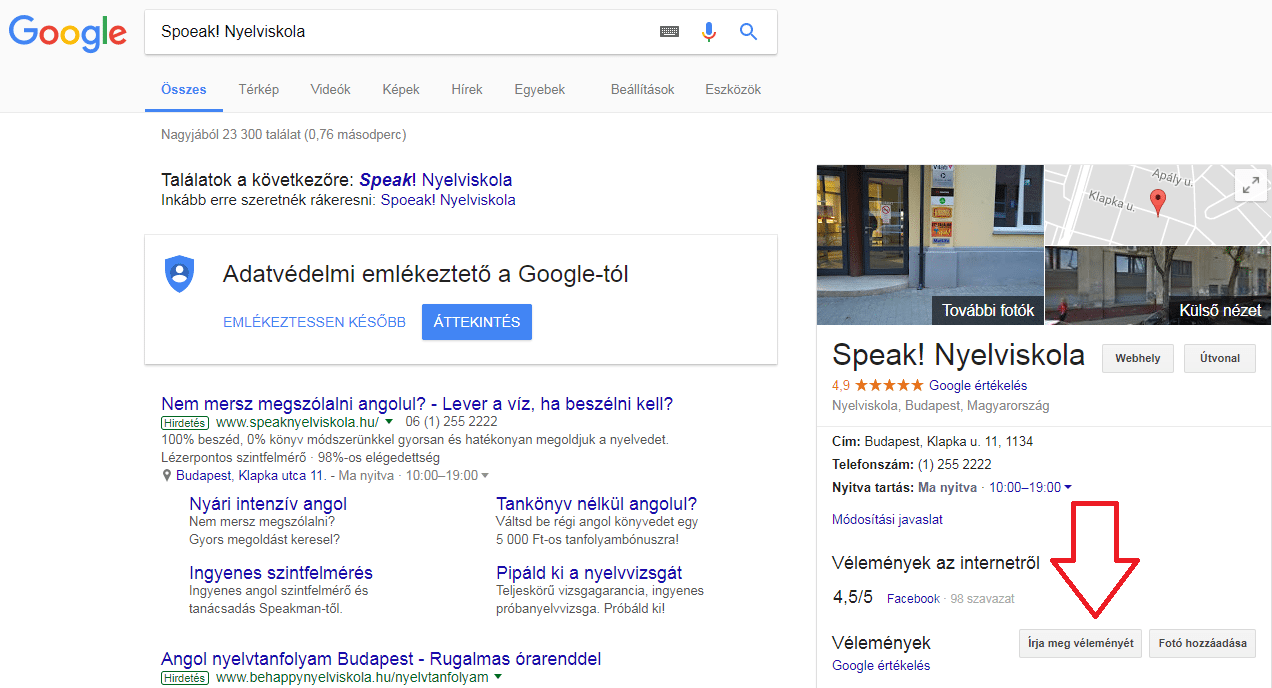Viewport: 1272px width, 688px height.
Task: Select the Összes tab
Action: [184, 89]
